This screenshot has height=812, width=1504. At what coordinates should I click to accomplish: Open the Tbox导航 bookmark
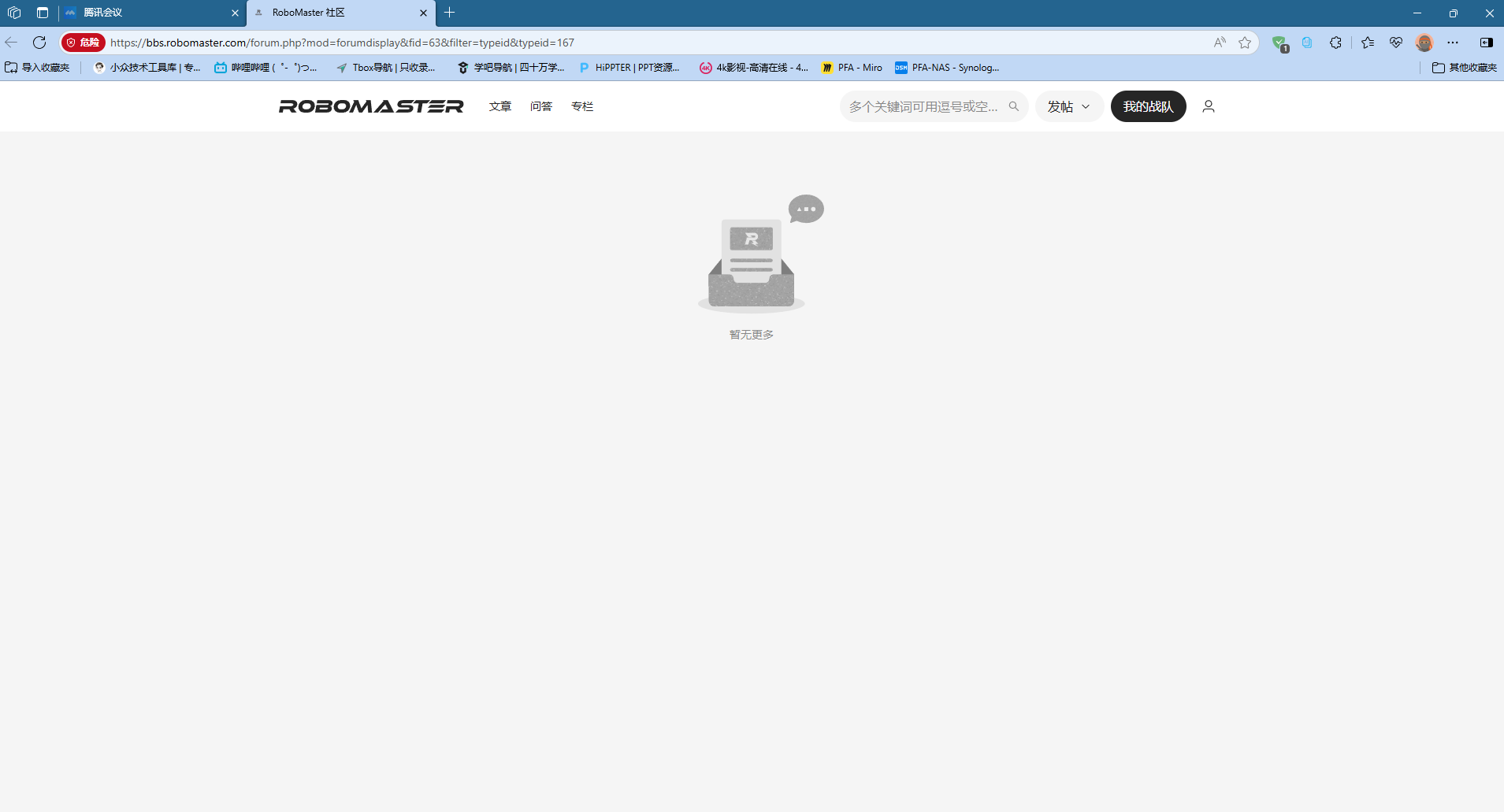click(386, 68)
